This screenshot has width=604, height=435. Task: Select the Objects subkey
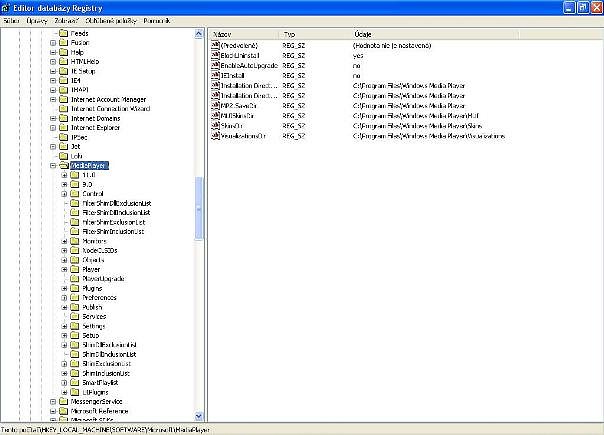pyautogui.click(x=93, y=260)
